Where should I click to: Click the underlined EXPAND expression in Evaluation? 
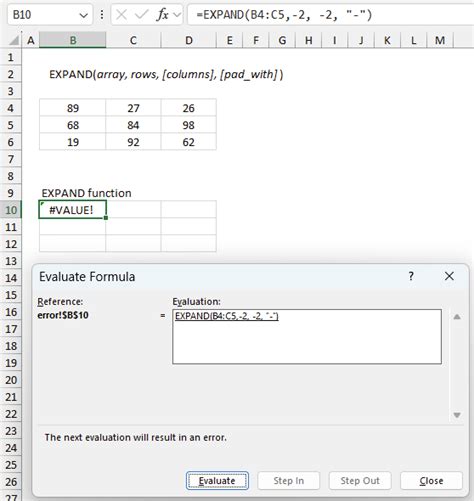point(227,316)
